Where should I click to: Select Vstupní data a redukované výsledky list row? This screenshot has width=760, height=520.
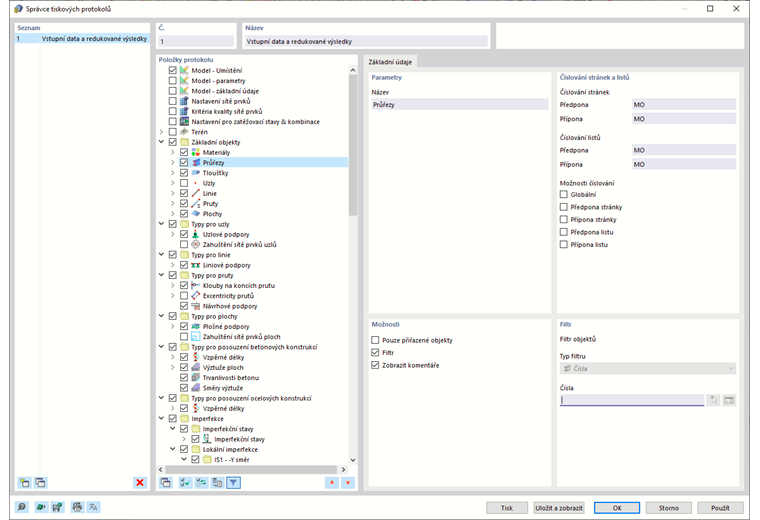click(82, 39)
